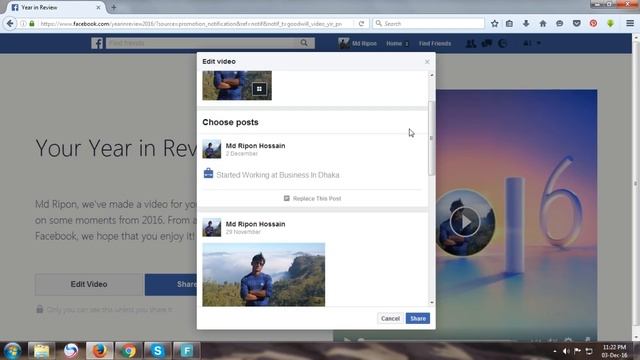Open Md Ripon Hossain 2 December post name

tap(256, 146)
